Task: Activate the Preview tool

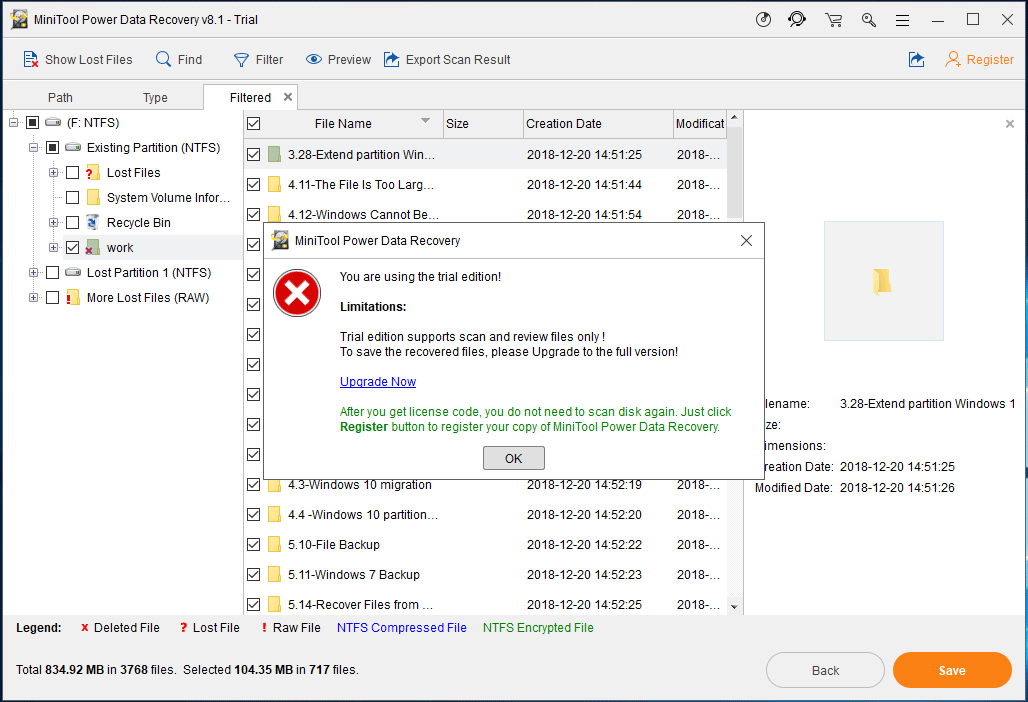Action: (x=337, y=59)
